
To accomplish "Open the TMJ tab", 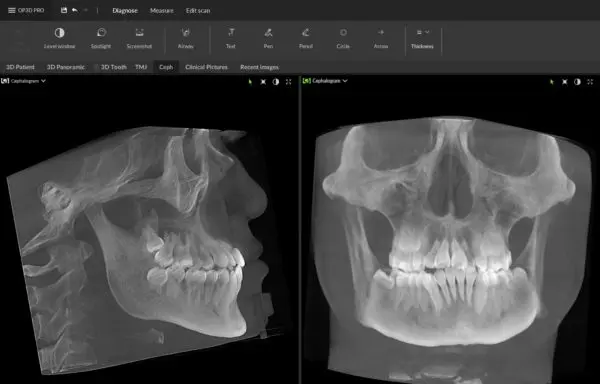I will [141, 67].
